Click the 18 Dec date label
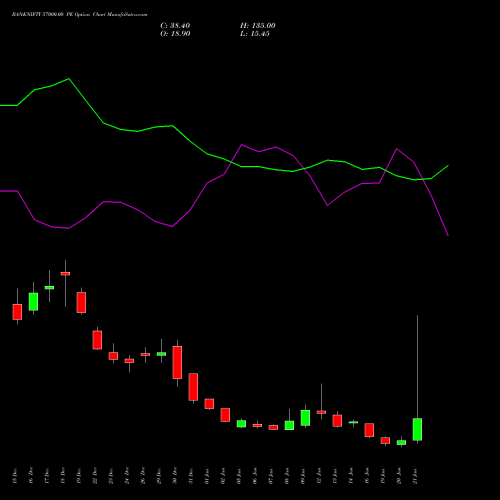The width and height of the screenshot is (500, 500). click(63, 476)
